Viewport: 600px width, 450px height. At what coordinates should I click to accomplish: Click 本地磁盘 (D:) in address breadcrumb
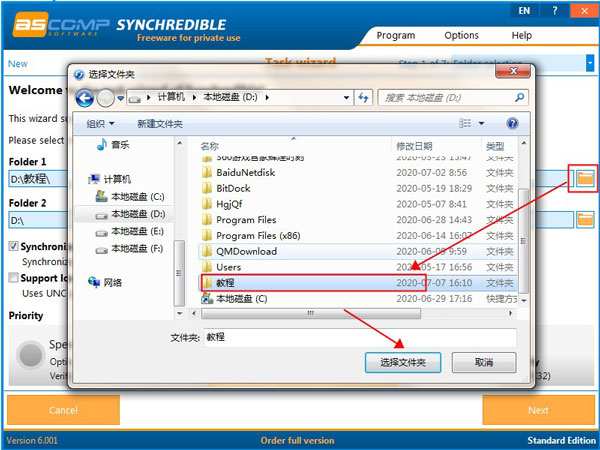230,97
